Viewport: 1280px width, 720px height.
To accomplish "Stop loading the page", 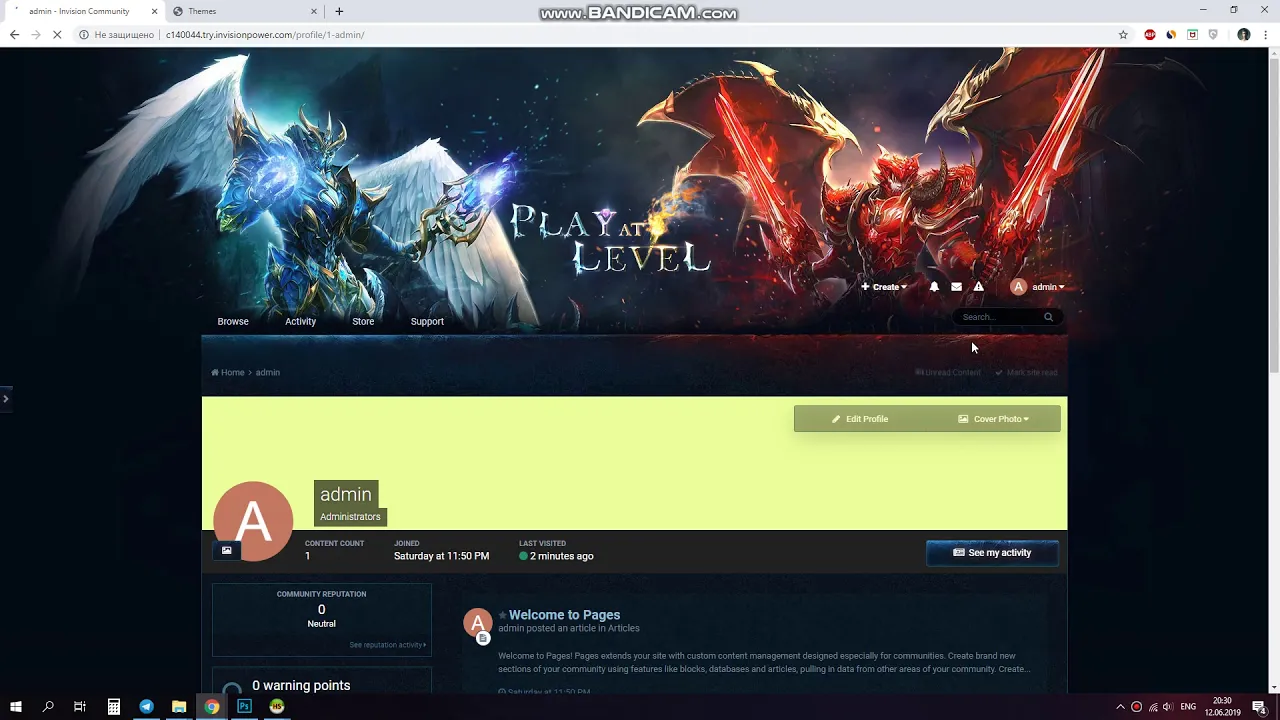I will [57, 35].
